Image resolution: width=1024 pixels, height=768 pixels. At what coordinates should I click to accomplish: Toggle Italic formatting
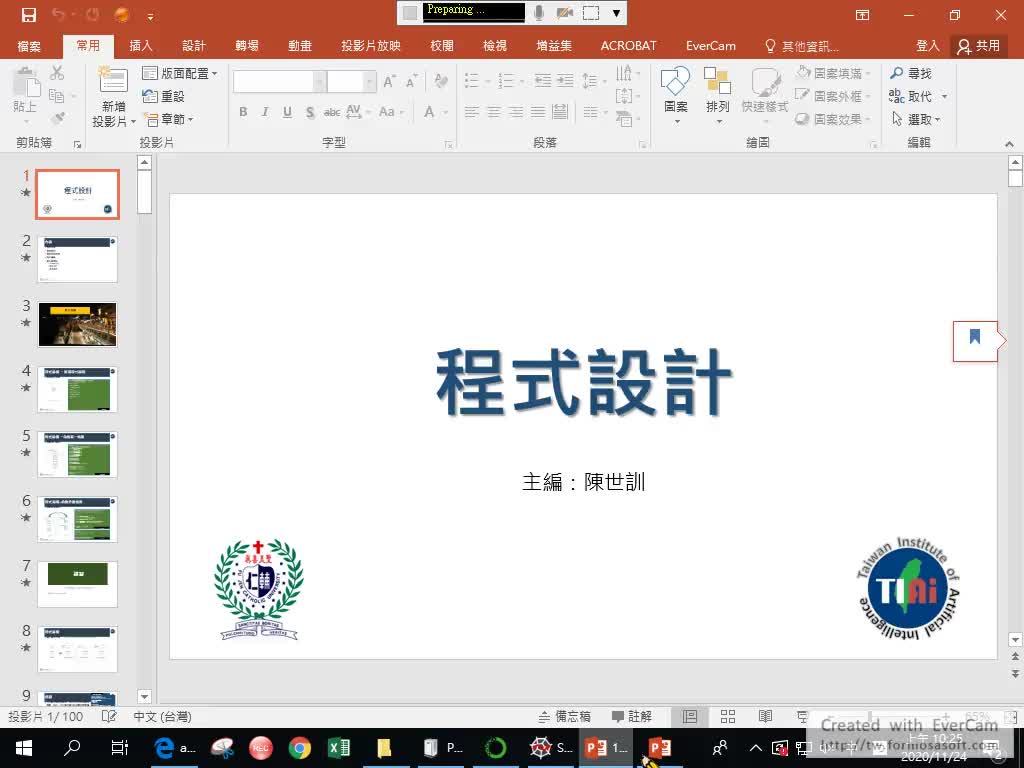[x=265, y=112]
